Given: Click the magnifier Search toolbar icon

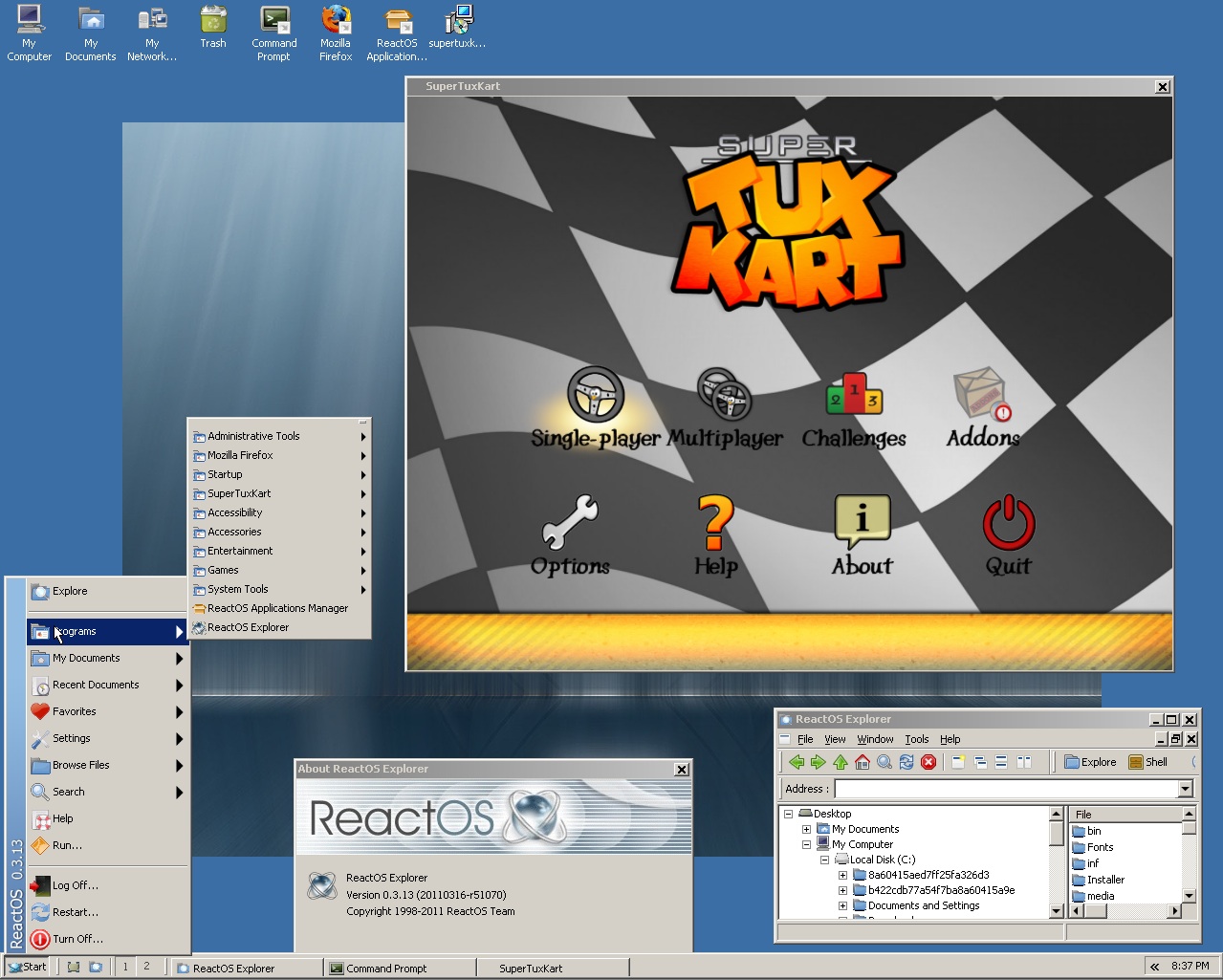Looking at the screenshot, I should [x=884, y=762].
